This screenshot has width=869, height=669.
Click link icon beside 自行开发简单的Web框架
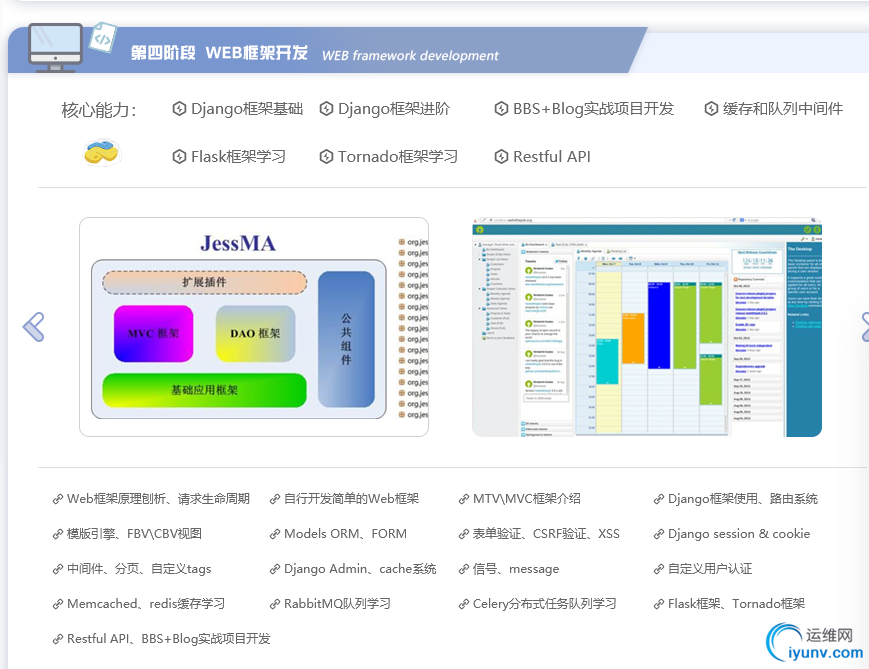point(274,499)
